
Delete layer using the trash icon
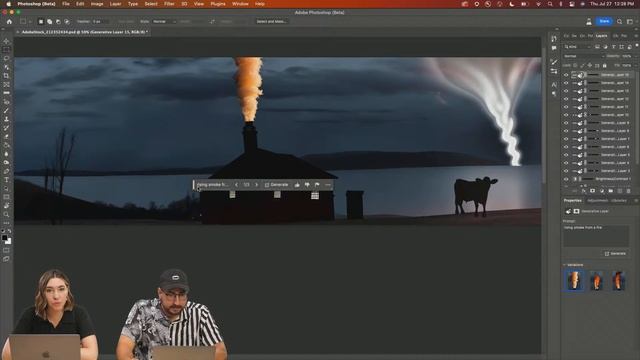tap(629, 191)
